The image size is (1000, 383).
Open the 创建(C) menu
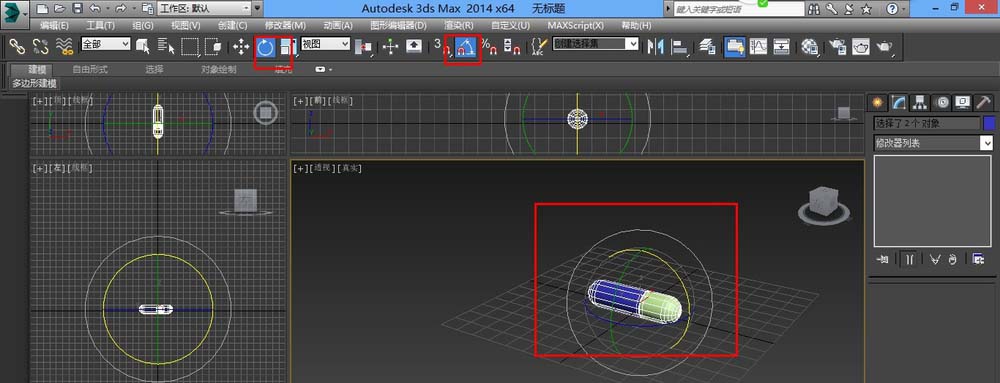[x=232, y=25]
